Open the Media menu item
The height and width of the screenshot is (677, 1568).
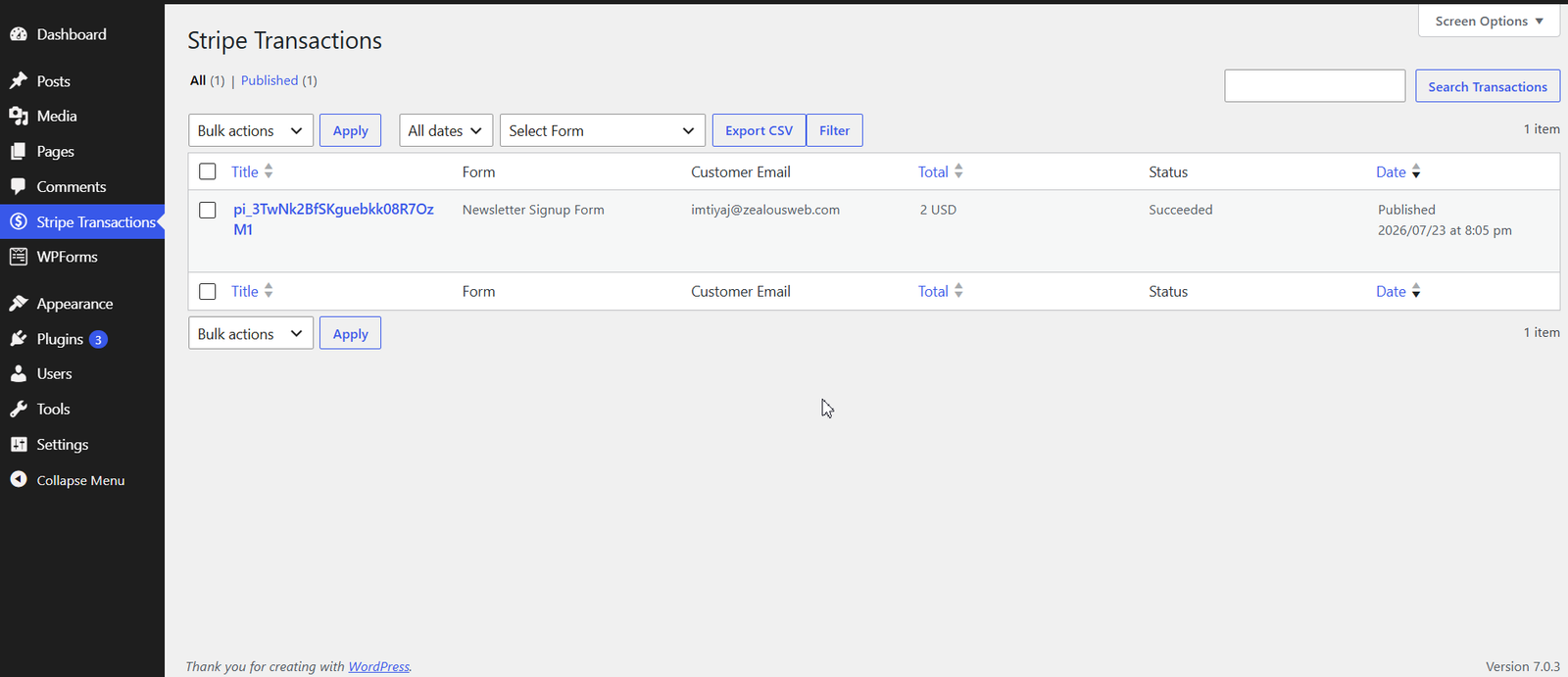coord(57,116)
